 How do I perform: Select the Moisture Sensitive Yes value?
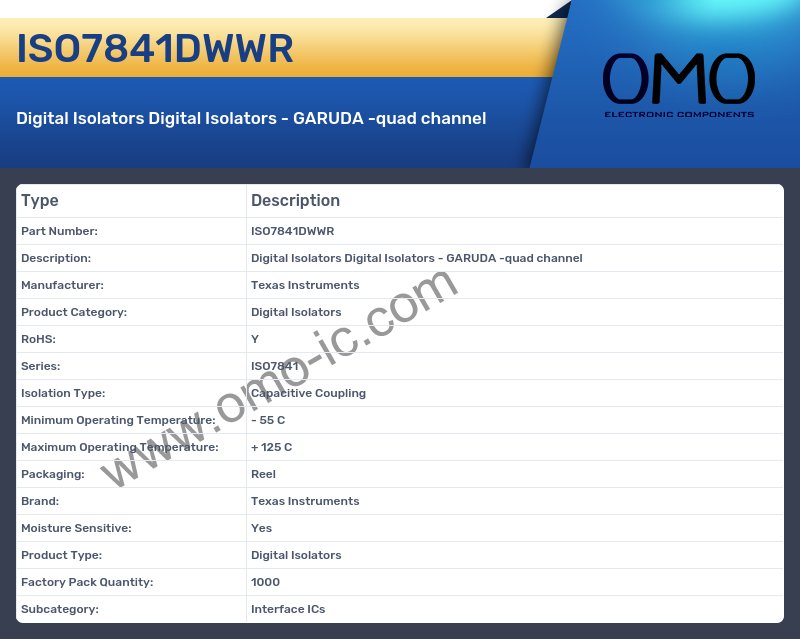point(260,528)
